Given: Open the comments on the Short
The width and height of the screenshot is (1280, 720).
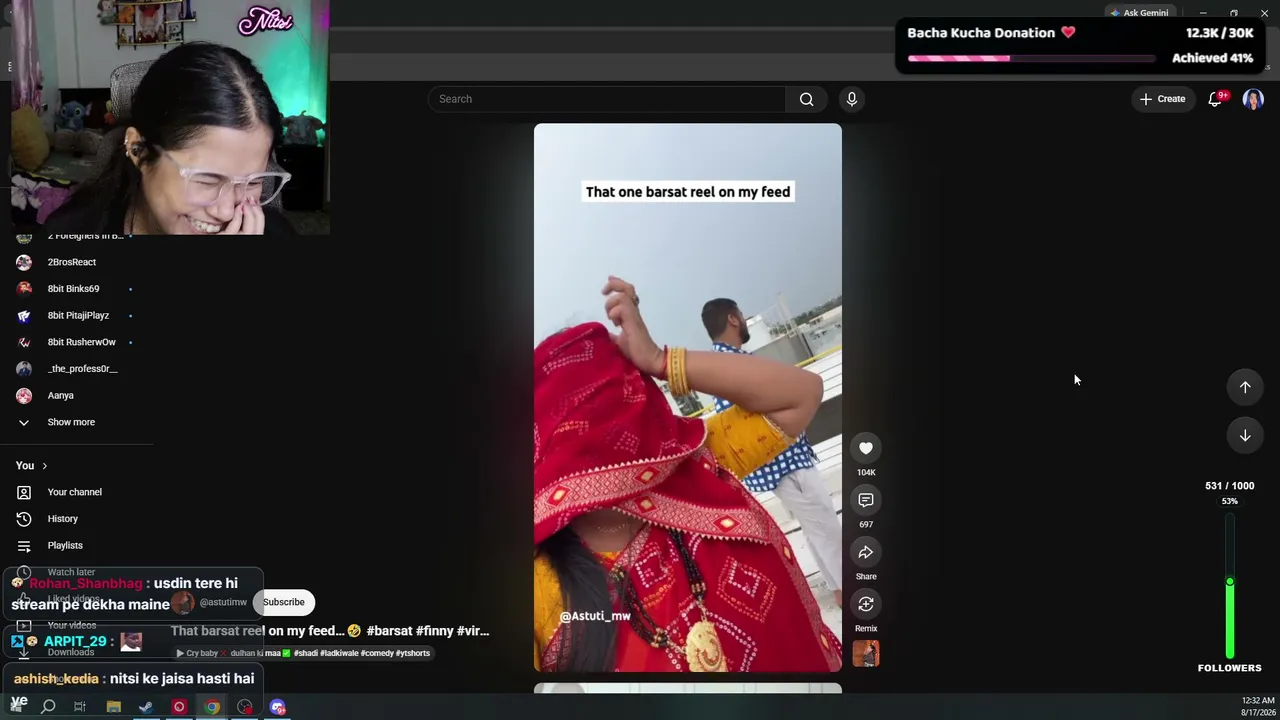Looking at the screenshot, I should pyautogui.click(x=866, y=500).
